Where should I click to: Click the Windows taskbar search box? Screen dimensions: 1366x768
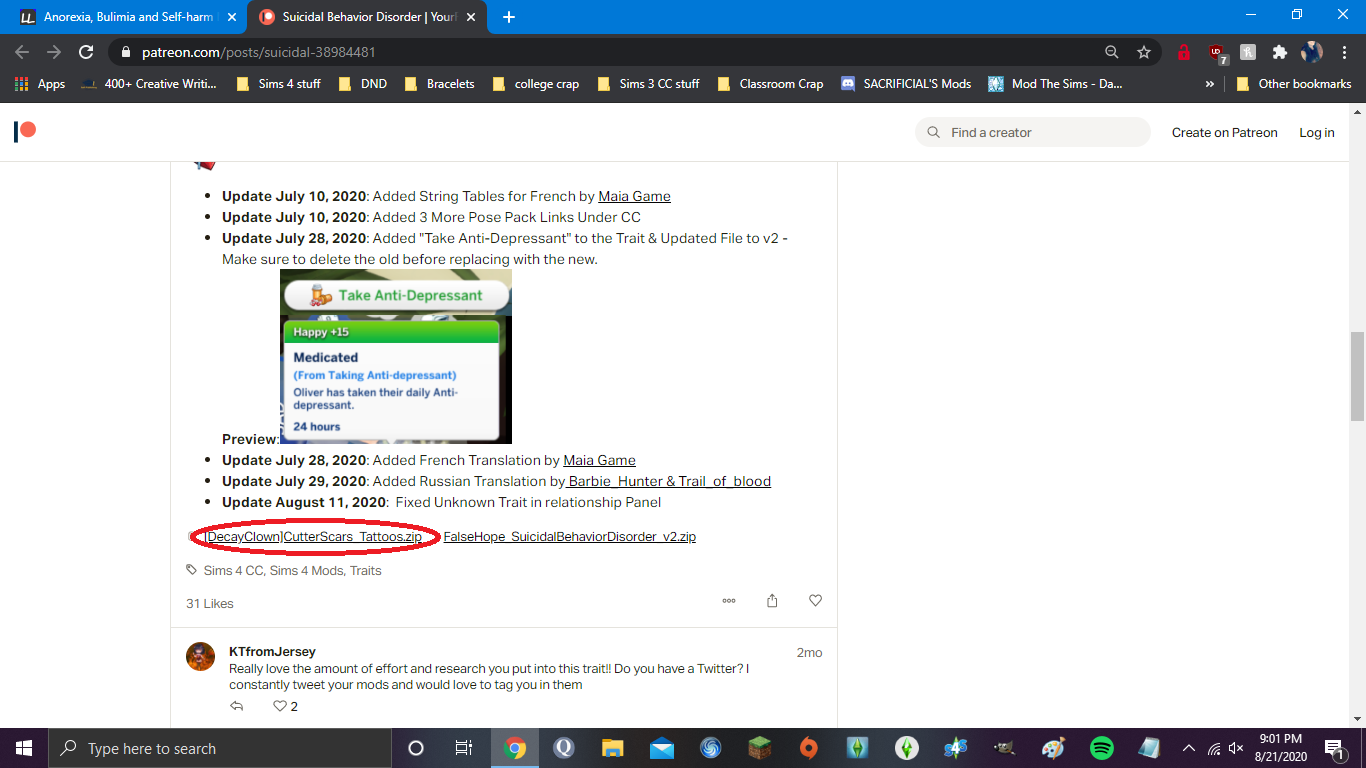pos(220,748)
